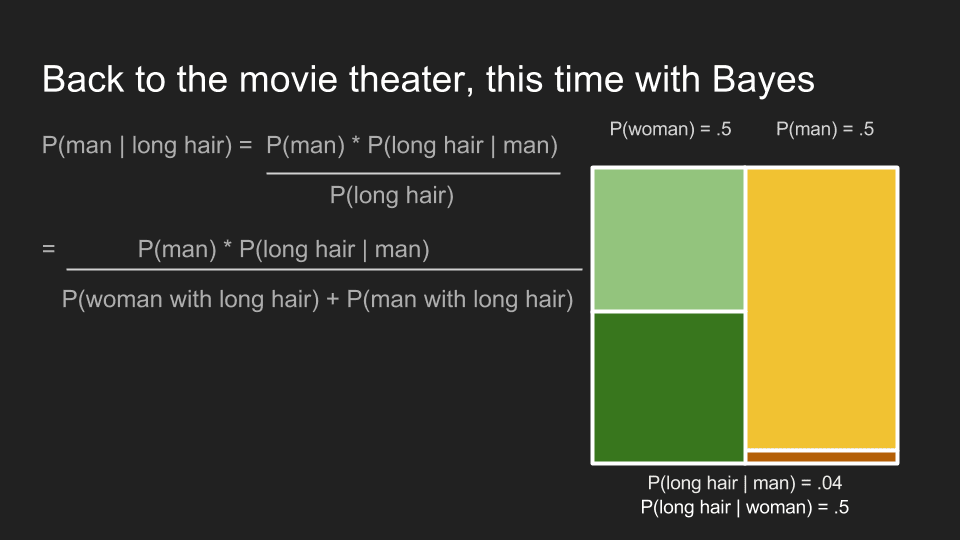The height and width of the screenshot is (540, 960).
Task: Click the thin orange bar
Action: [x=822, y=457]
